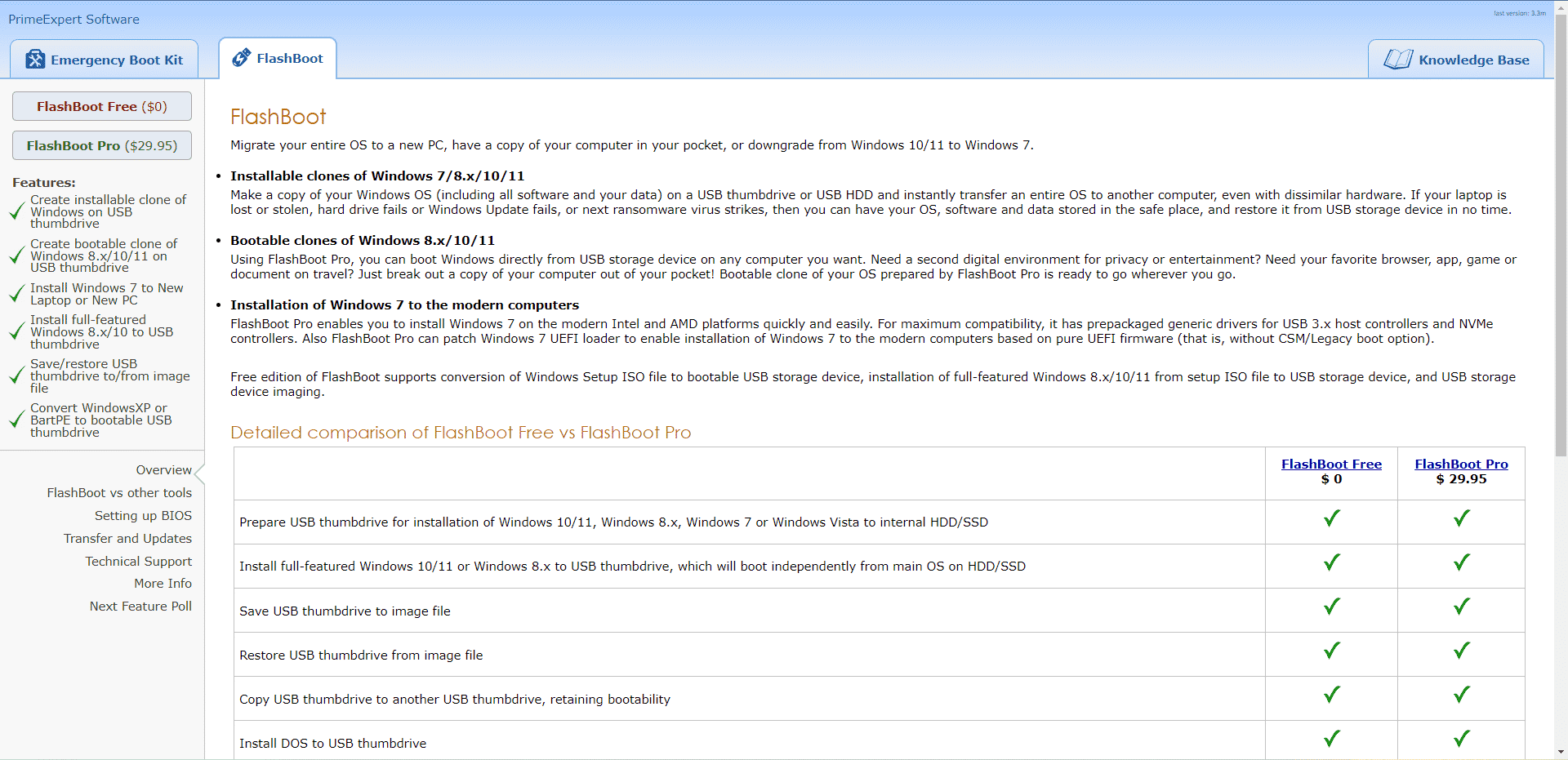Viewport: 1568px width, 760px height.
Task: Go to Setting up BIOS page
Action: point(143,516)
